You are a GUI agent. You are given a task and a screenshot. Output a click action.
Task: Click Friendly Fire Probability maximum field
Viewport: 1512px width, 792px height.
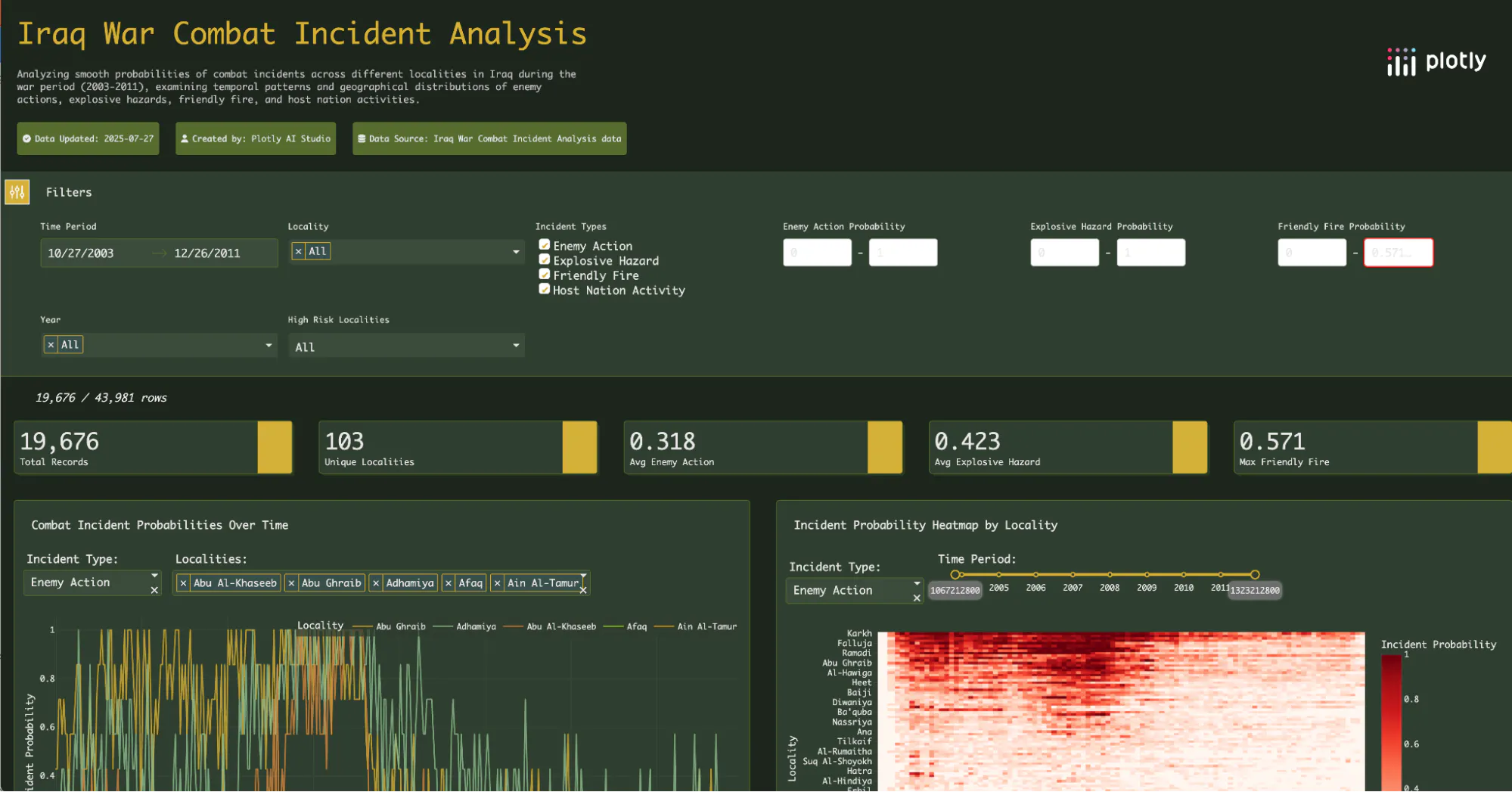pyautogui.click(x=1398, y=253)
